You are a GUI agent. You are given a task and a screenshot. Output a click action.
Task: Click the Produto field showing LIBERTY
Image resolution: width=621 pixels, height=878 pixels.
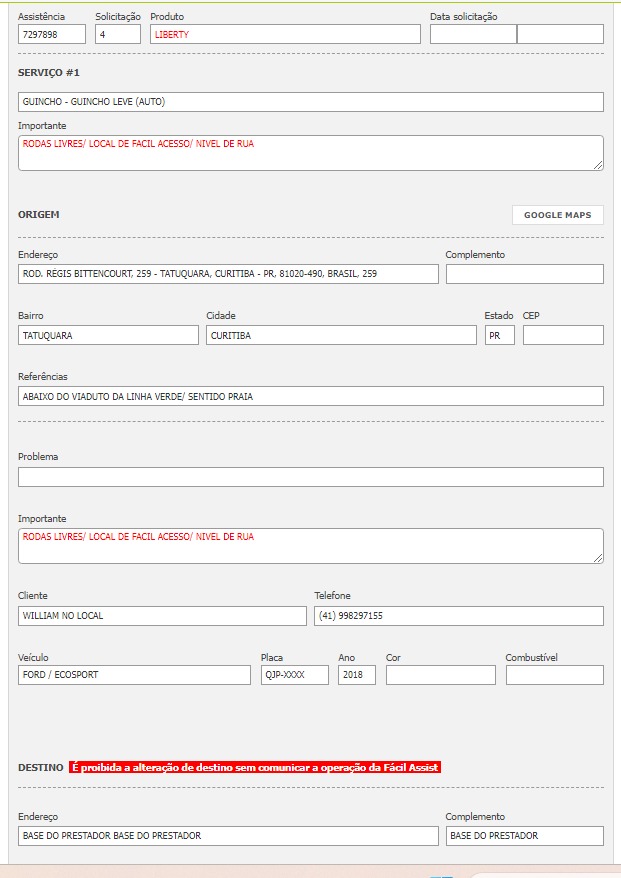tap(285, 34)
